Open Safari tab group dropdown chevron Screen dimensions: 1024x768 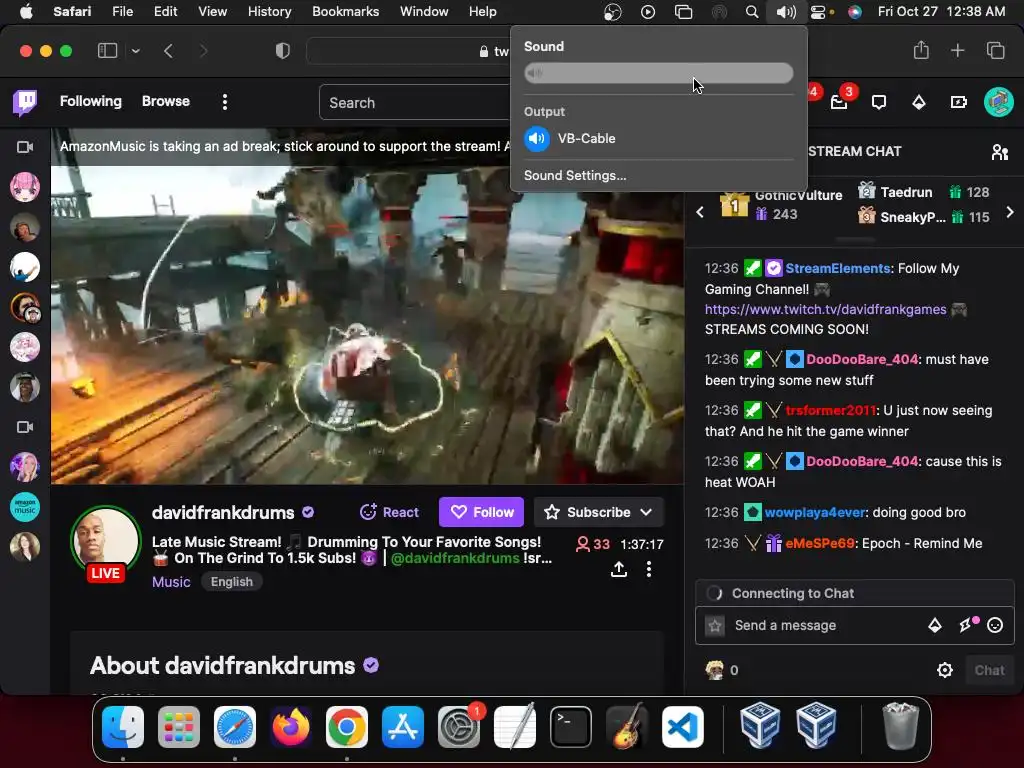[x=135, y=51]
